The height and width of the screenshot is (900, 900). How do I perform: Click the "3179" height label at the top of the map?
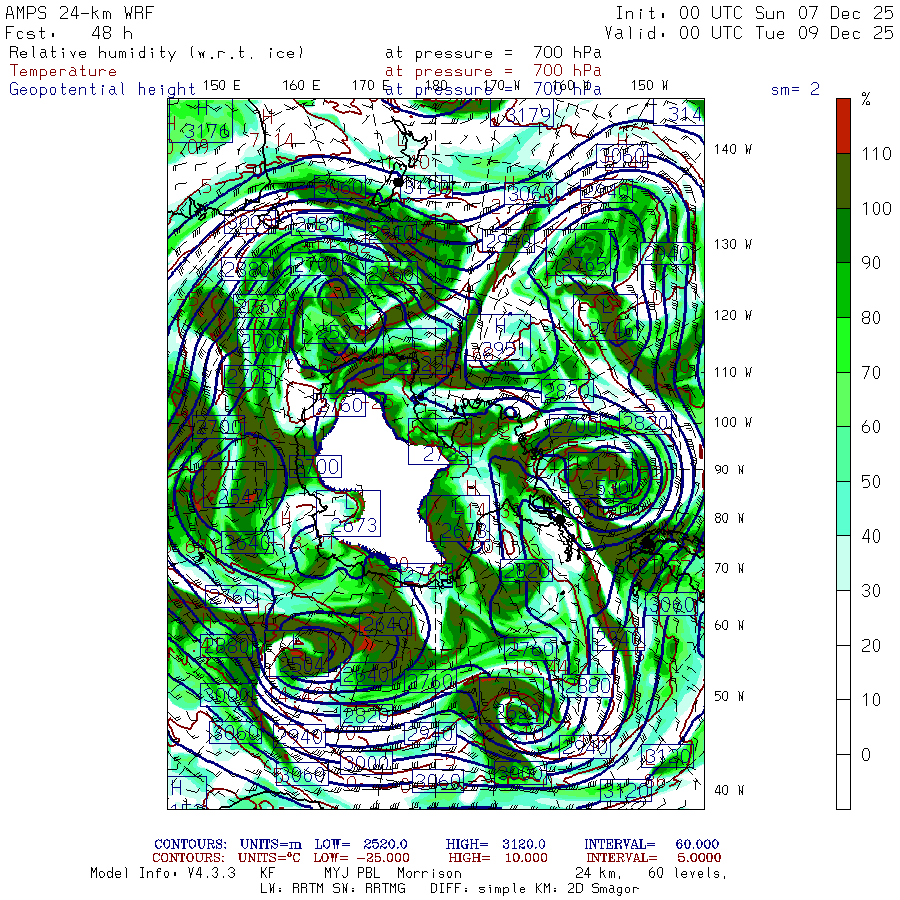528,115
